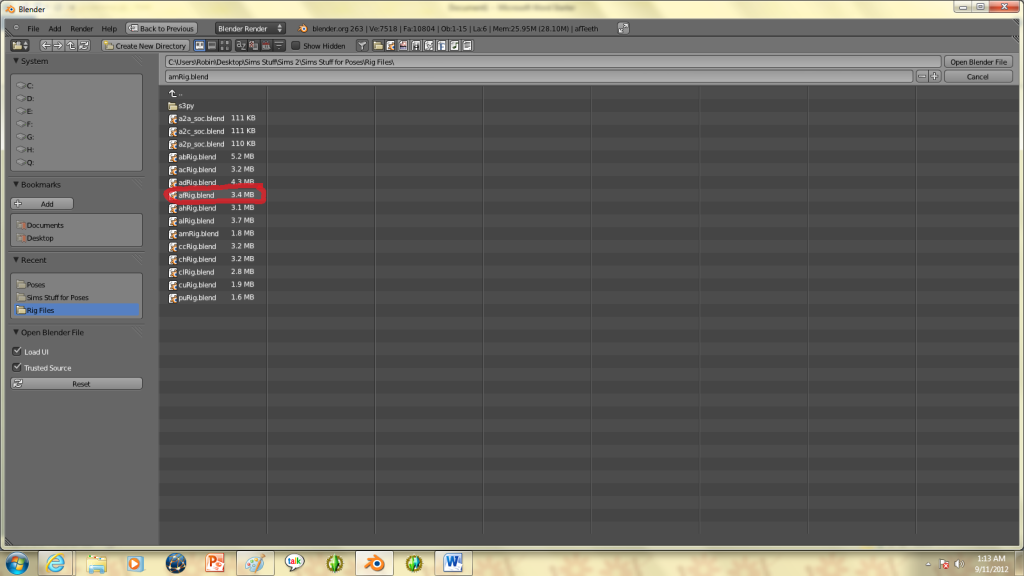This screenshot has width=1024, height=576.
Task: Click the Back to Previous button
Action: pyautogui.click(x=161, y=29)
